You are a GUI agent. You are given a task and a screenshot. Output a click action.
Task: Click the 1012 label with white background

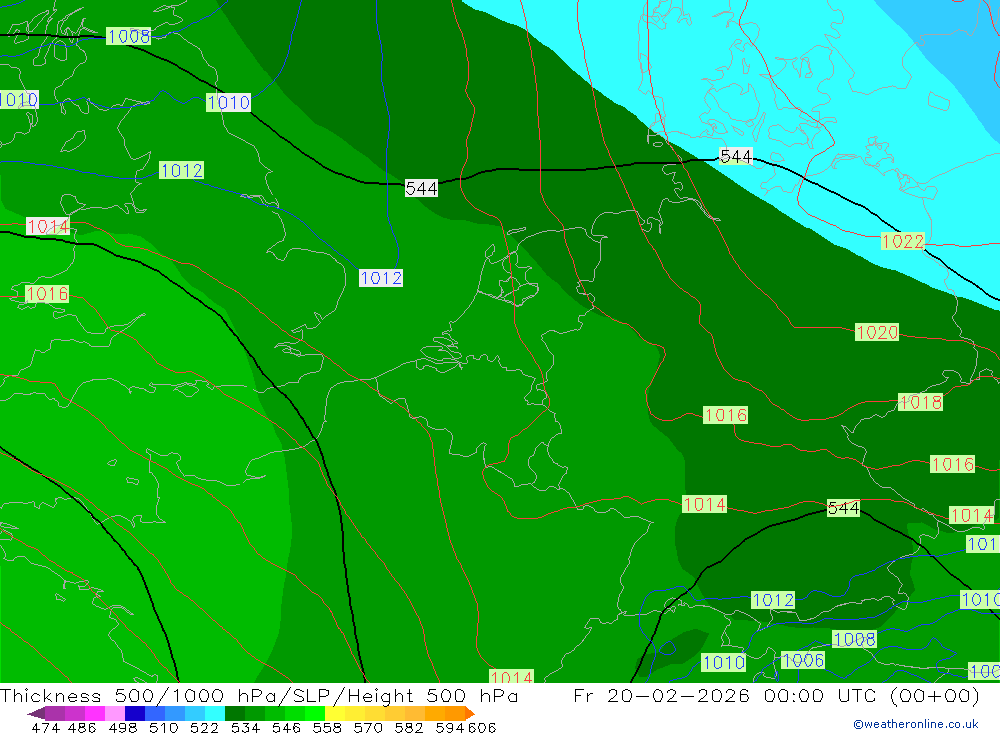pos(381,278)
